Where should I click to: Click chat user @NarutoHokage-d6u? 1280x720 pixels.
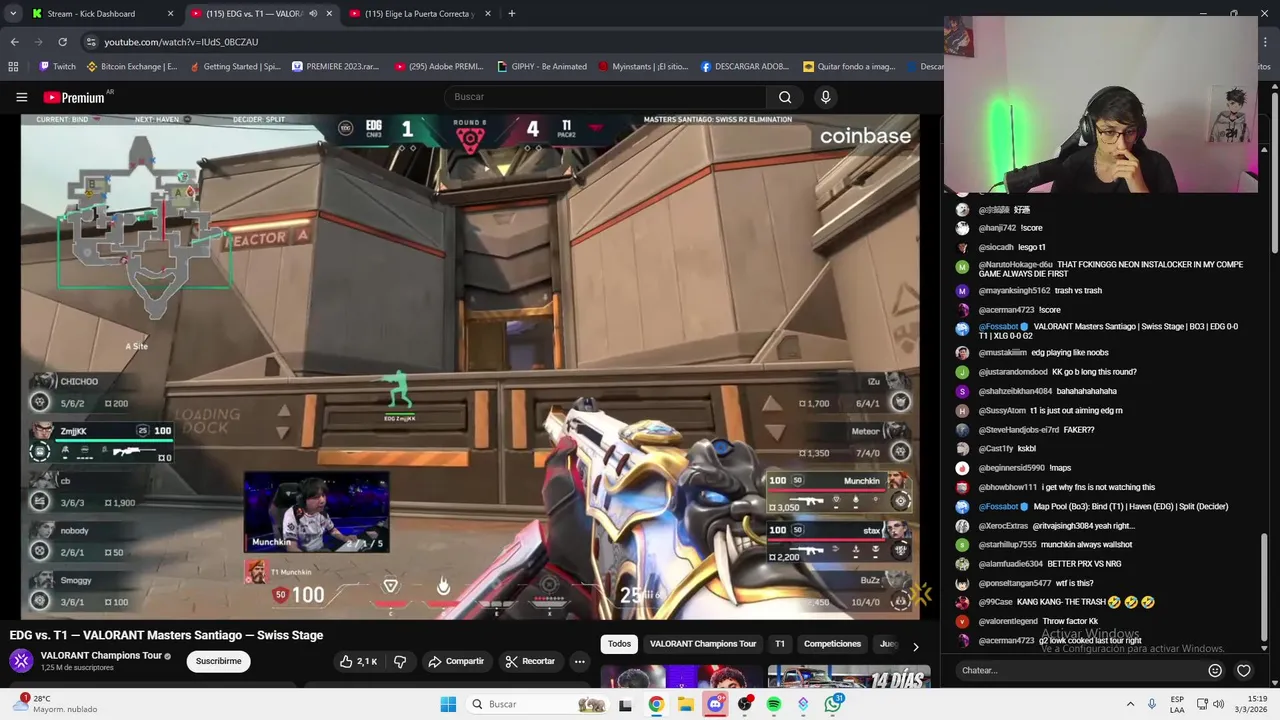click(1015, 265)
